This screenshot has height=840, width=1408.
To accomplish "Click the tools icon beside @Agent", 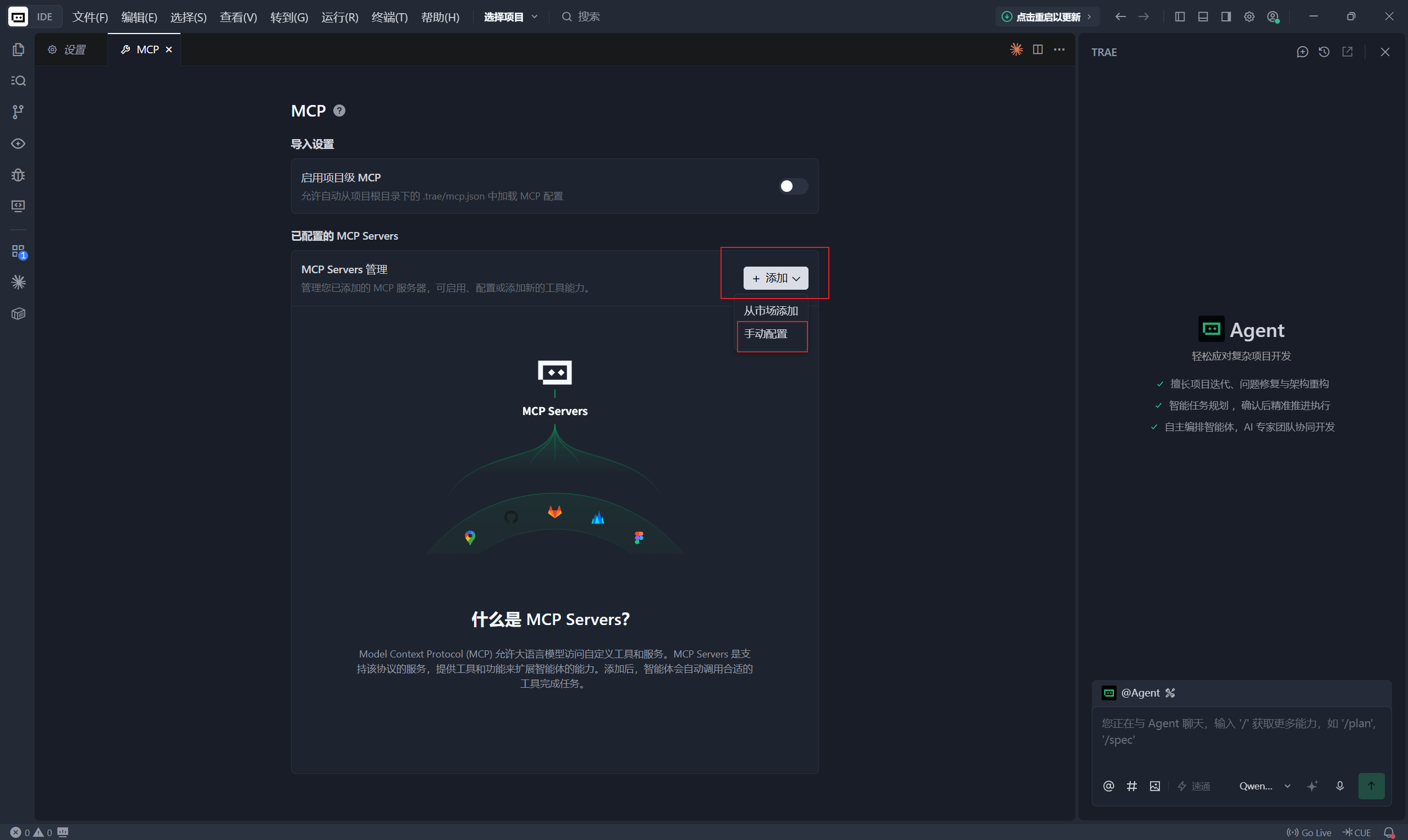I will pos(1170,693).
